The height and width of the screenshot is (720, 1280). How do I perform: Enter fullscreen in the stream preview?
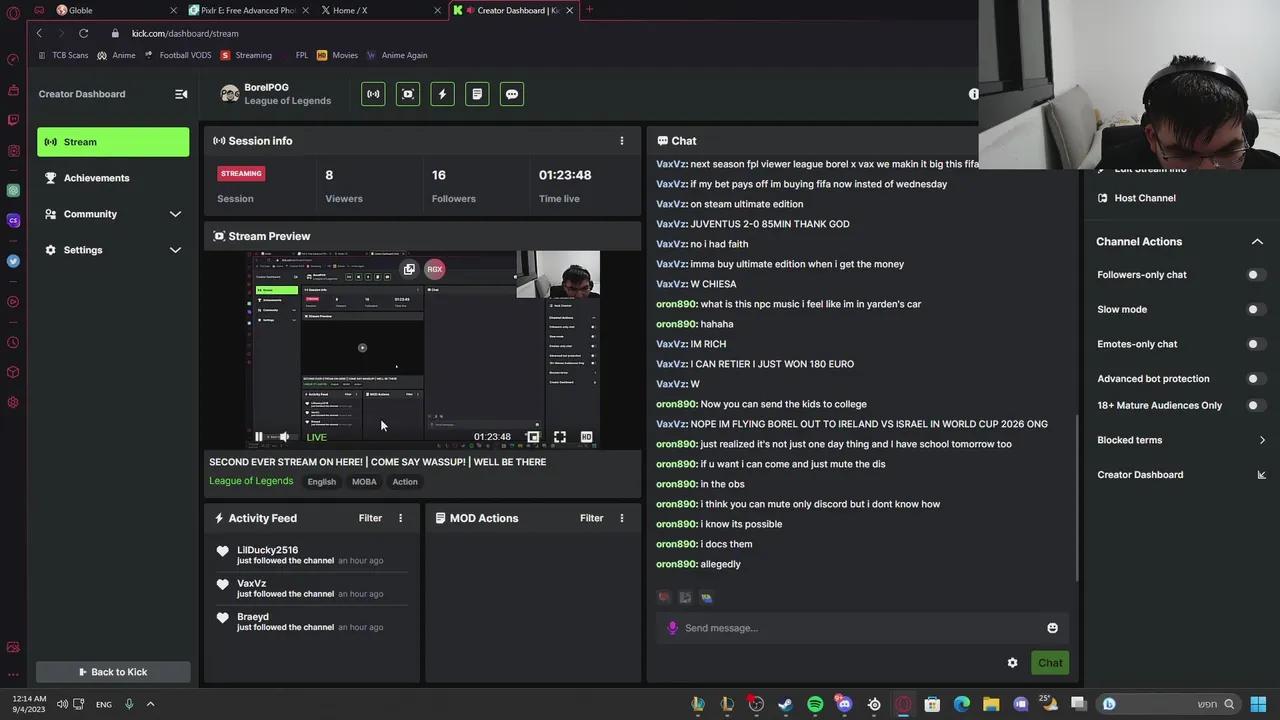click(x=560, y=437)
